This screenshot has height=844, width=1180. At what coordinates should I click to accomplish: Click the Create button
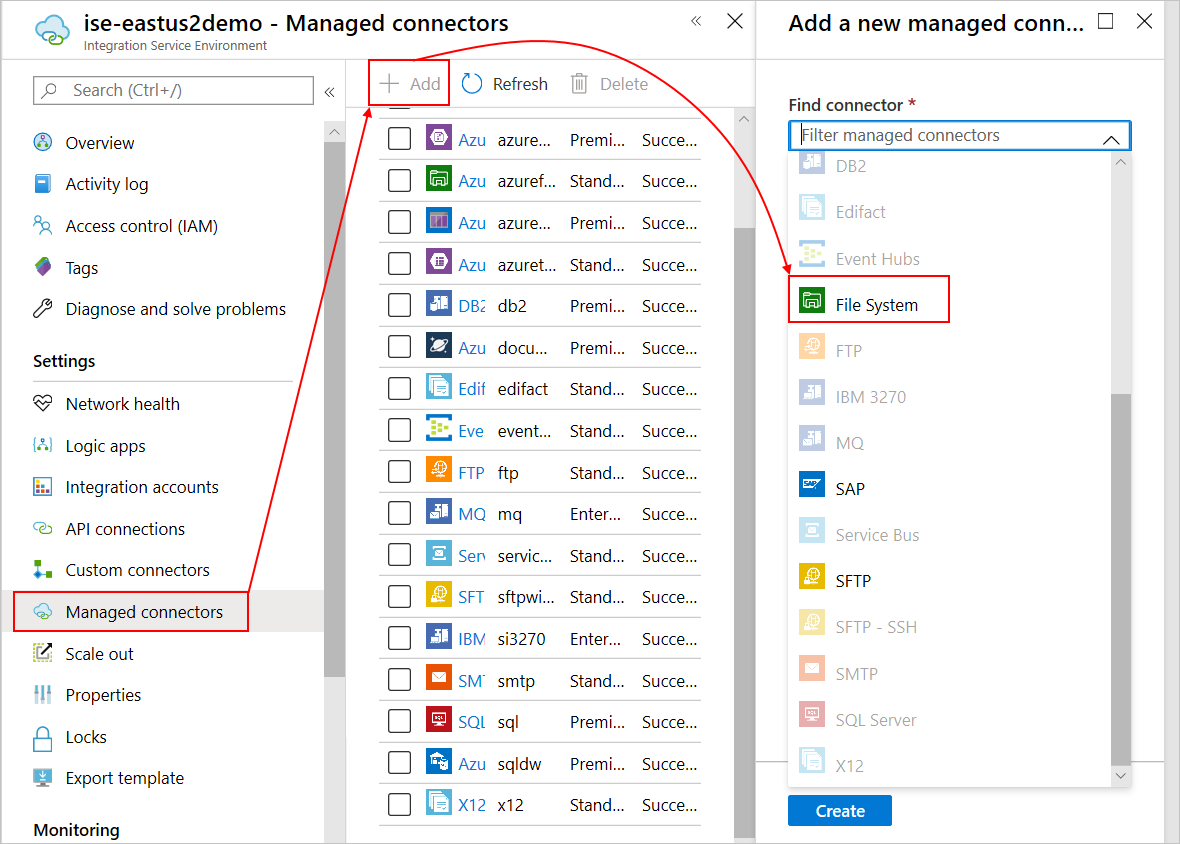[x=840, y=810]
